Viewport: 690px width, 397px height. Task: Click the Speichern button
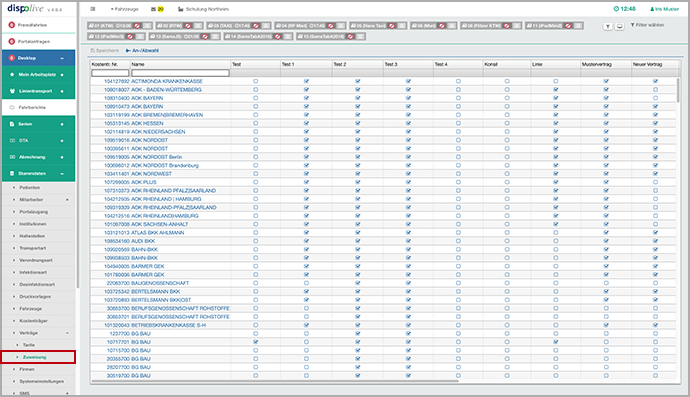104,51
